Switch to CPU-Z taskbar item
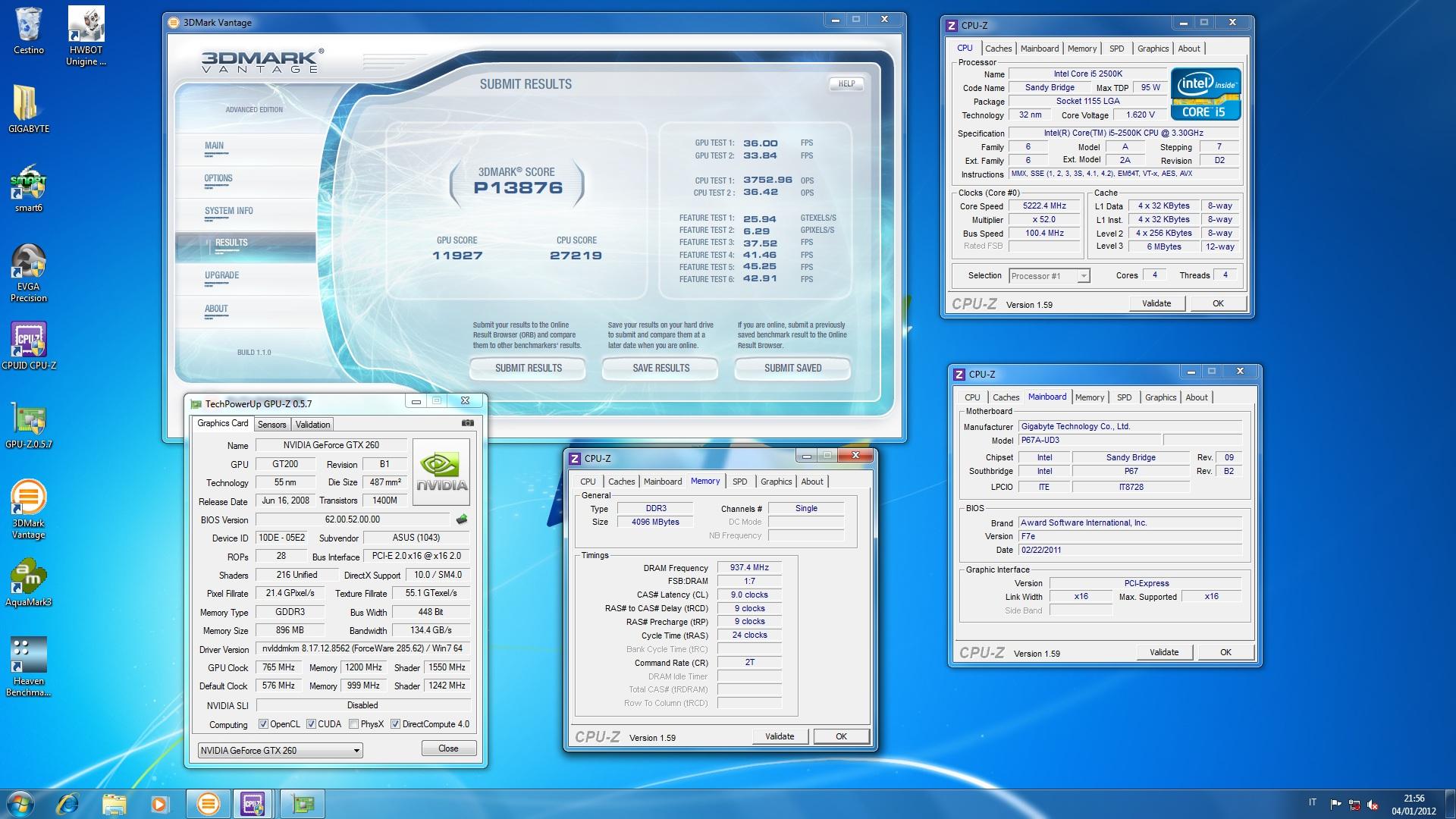The image size is (1456, 819). 253,804
